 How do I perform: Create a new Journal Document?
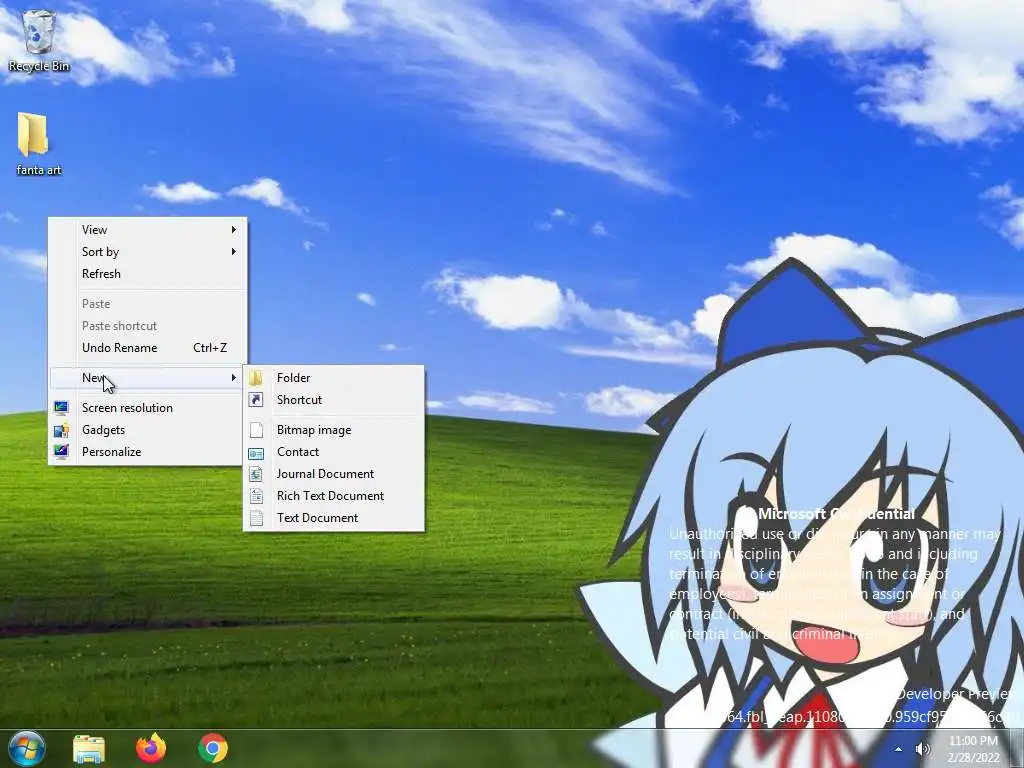(334, 474)
